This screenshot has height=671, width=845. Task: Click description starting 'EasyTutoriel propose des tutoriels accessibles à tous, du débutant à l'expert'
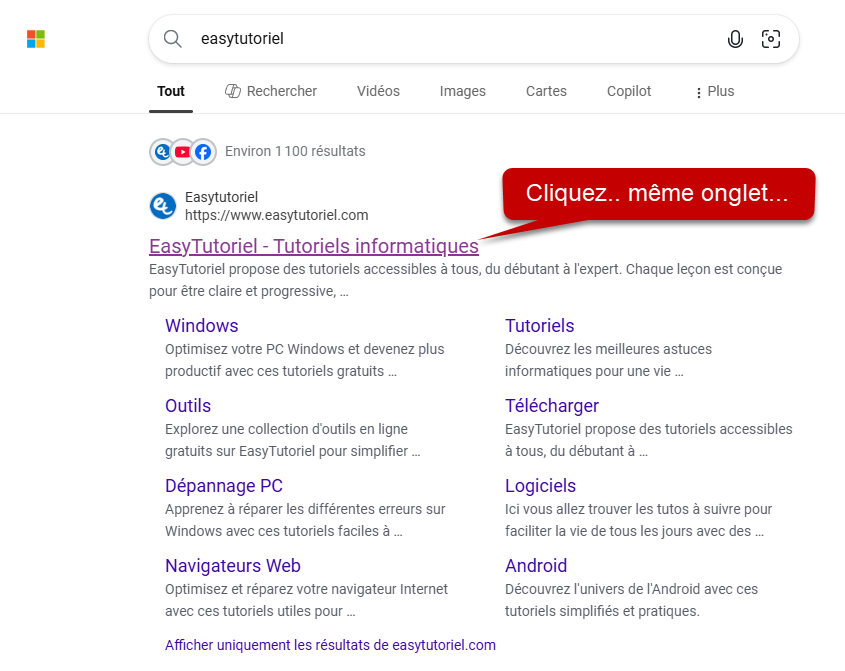click(466, 280)
